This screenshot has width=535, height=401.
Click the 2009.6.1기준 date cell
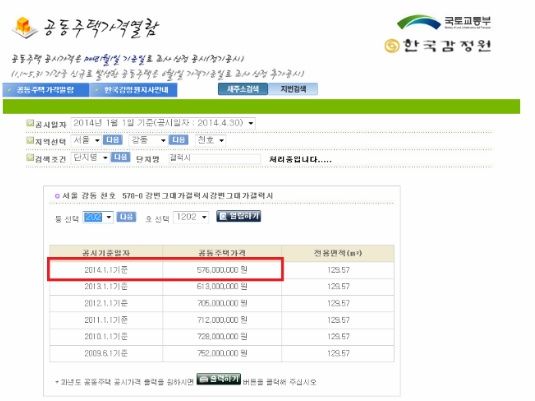pos(106,353)
